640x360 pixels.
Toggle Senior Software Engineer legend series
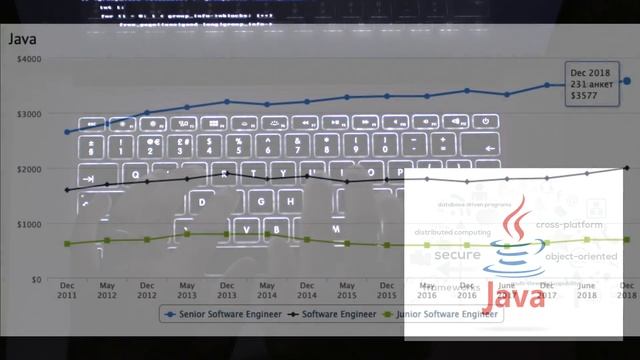point(223,314)
